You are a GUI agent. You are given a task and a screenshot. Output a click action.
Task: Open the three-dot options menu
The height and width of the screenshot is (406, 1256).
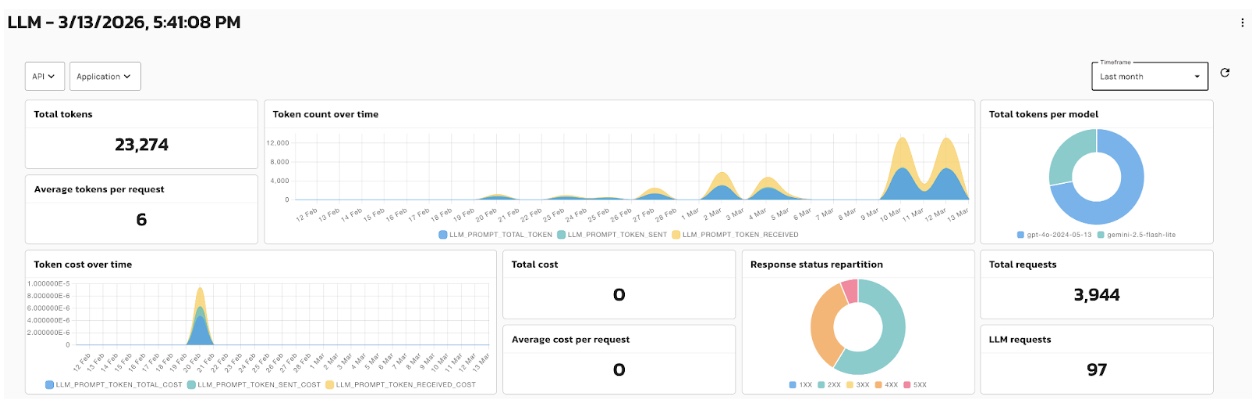[1242, 22]
